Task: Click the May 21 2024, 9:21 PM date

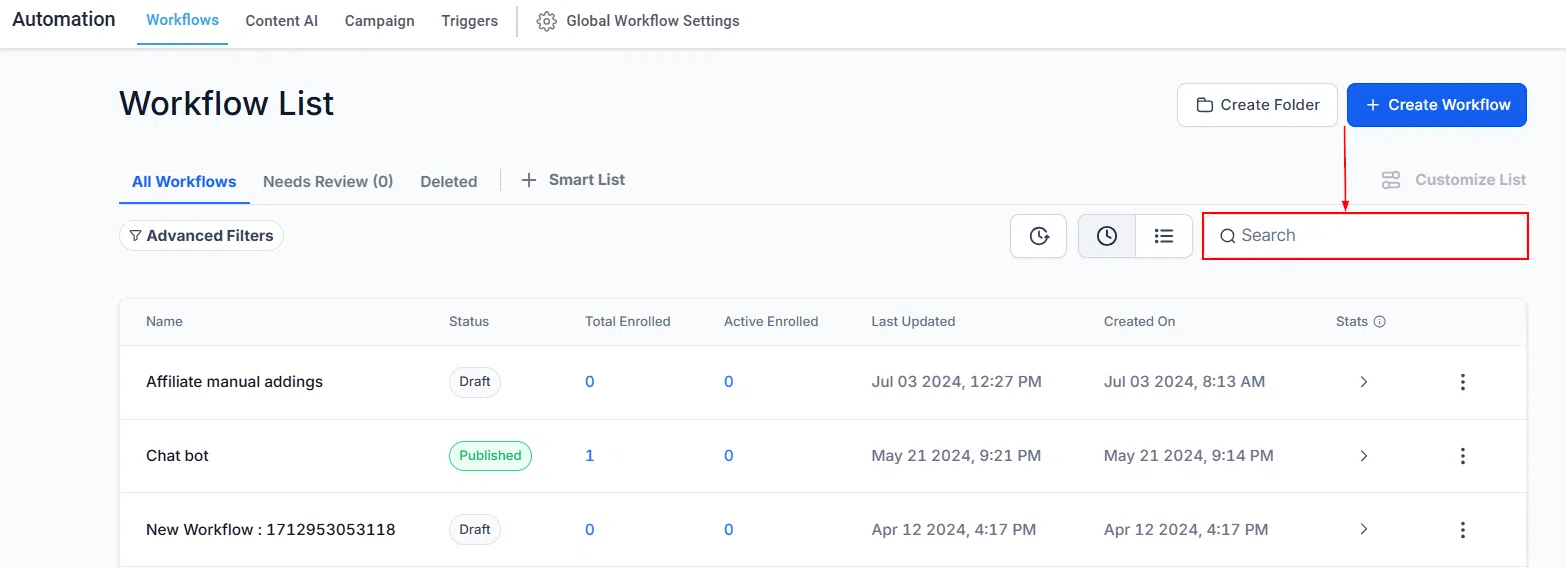Action: pyautogui.click(x=956, y=456)
